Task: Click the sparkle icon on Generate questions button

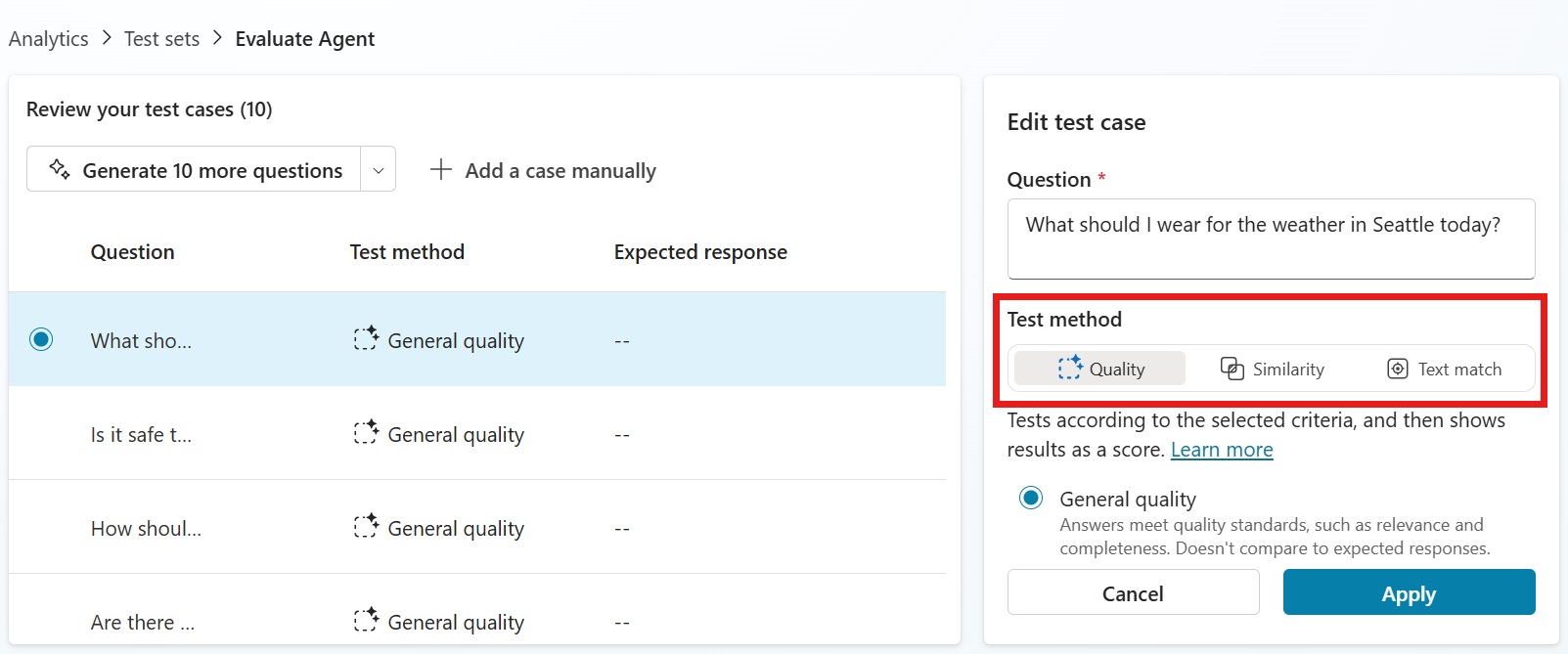Action: [60, 169]
